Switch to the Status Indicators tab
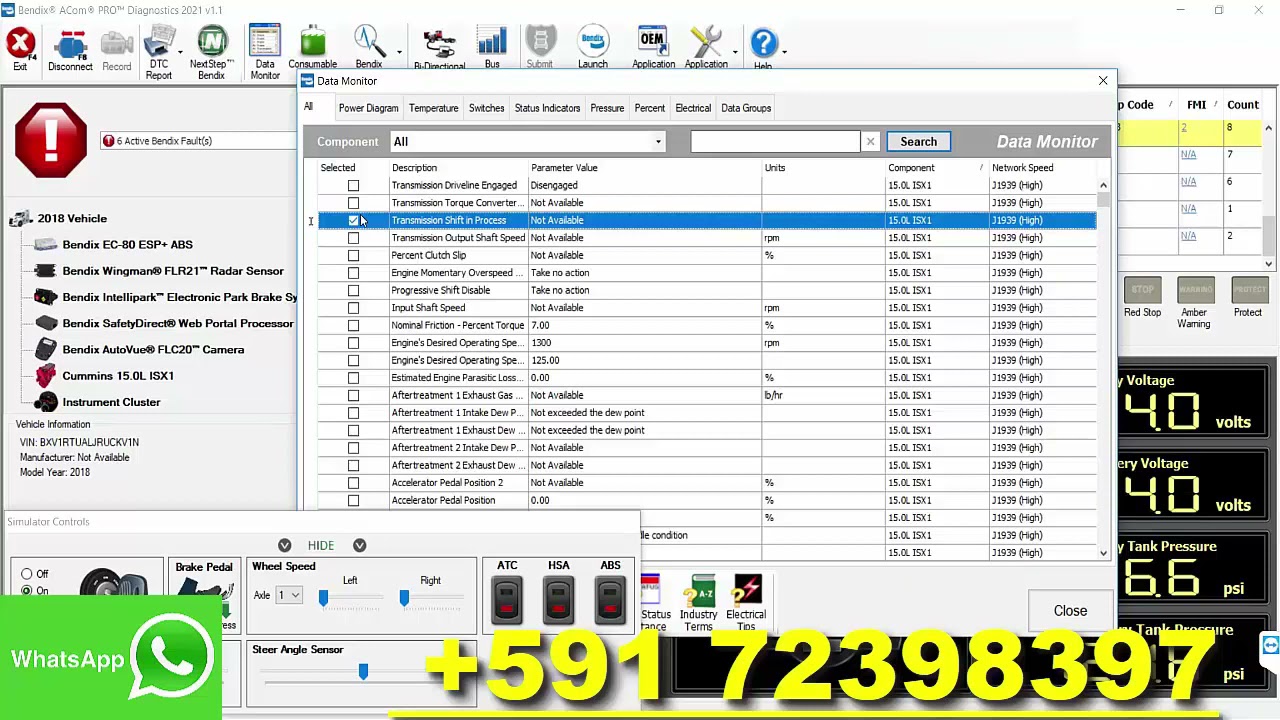Image resolution: width=1280 pixels, height=720 pixels. click(547, 108)
